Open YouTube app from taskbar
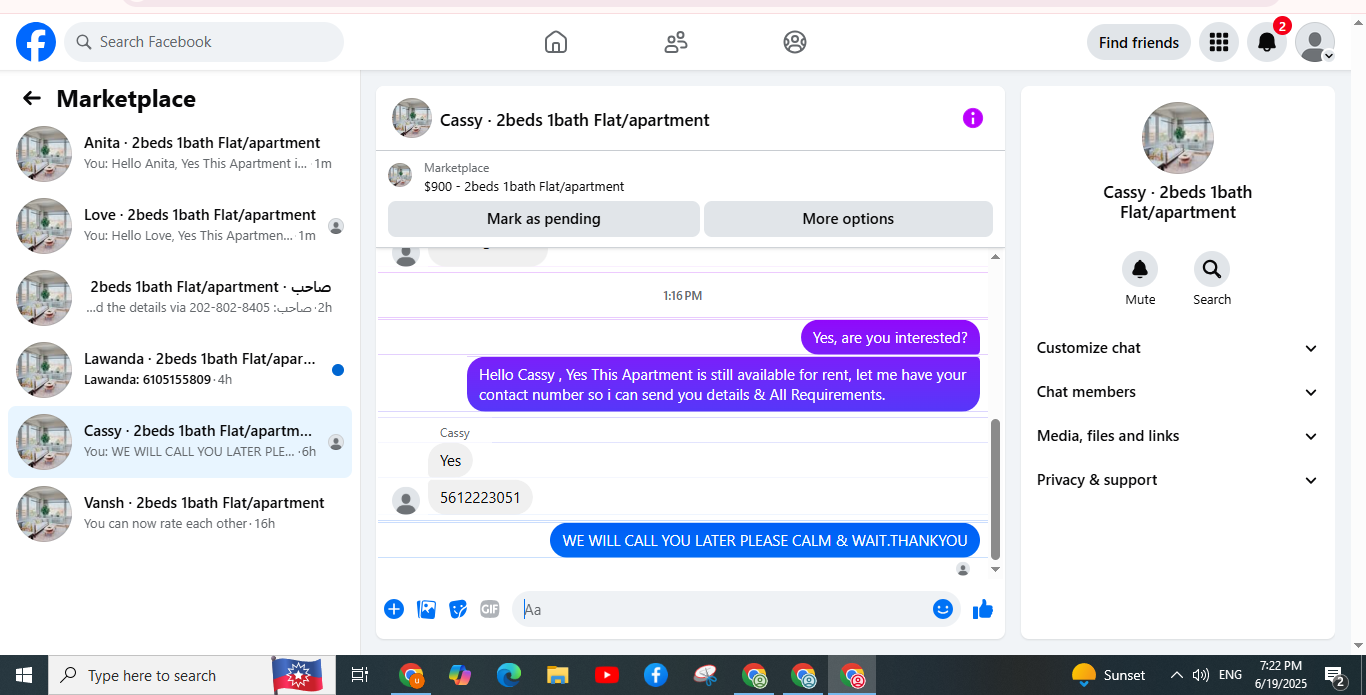Image resolution: width=1366 pixels, height=695 pixels. pyautogui.click(x=606, y=675)
